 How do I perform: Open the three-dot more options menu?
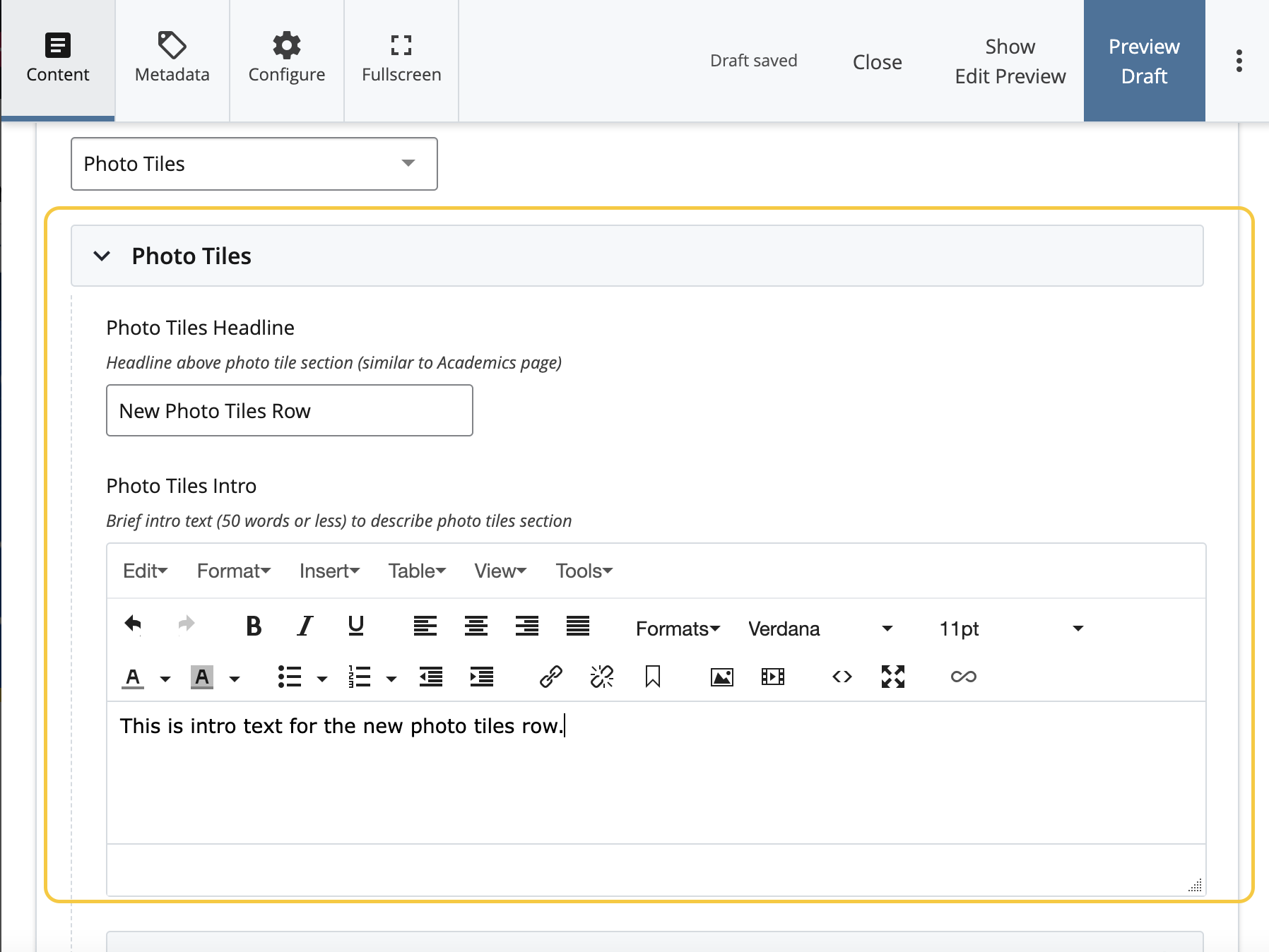tap(1239, 61)
